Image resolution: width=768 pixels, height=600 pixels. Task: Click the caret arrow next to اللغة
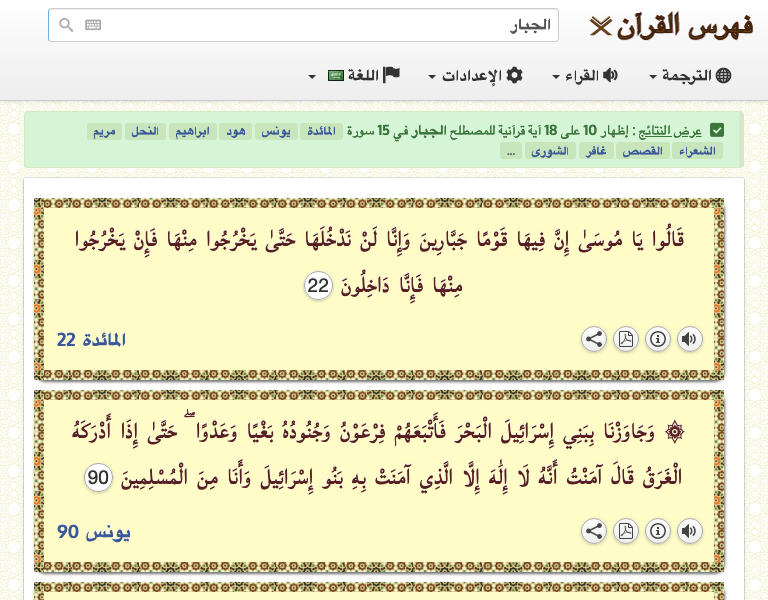coord(312,77)
